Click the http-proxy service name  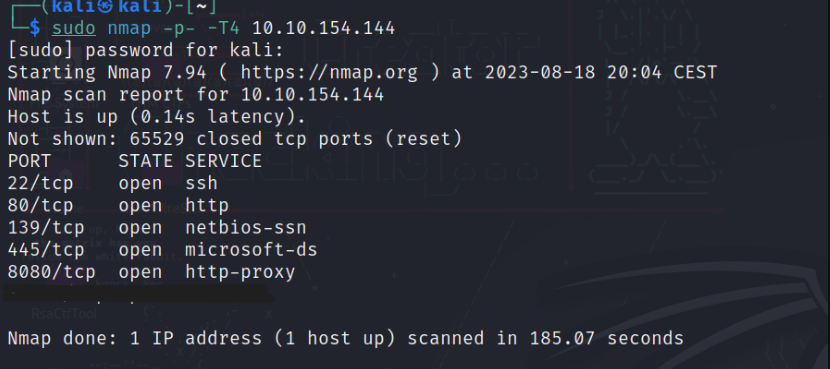240,272
